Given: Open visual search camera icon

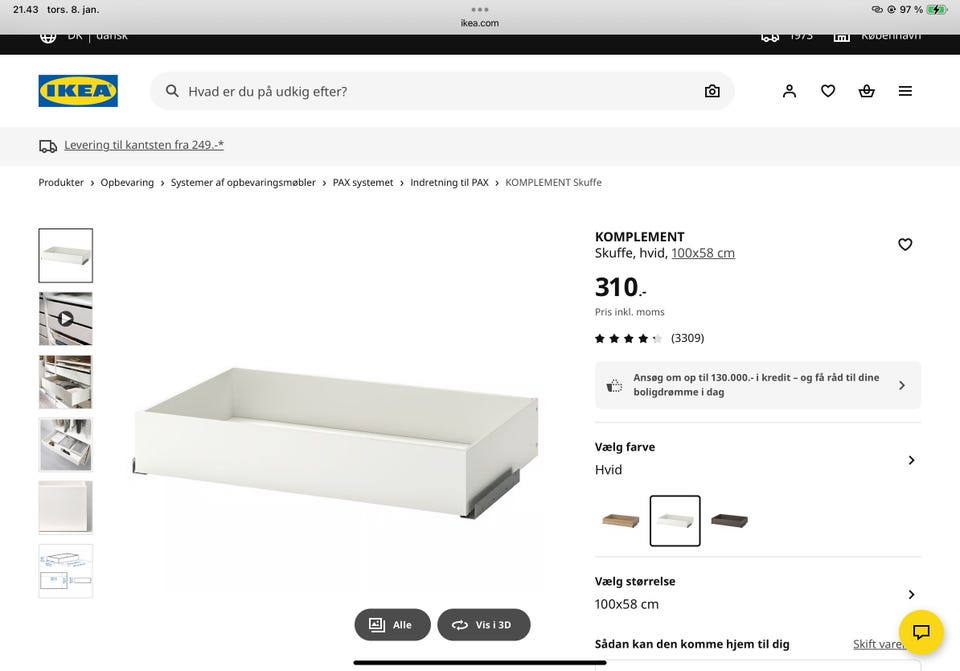Looking at the screenshot, I should [711, 91].
